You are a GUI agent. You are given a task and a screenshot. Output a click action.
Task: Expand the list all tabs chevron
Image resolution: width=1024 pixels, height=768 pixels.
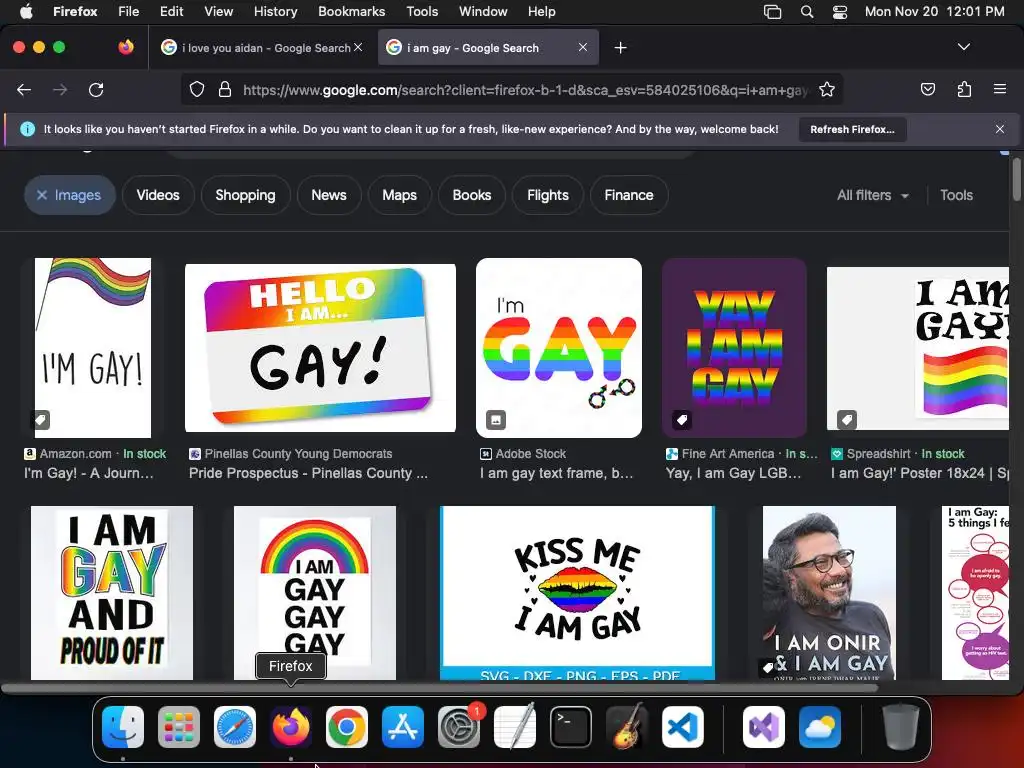click(964, 47)
